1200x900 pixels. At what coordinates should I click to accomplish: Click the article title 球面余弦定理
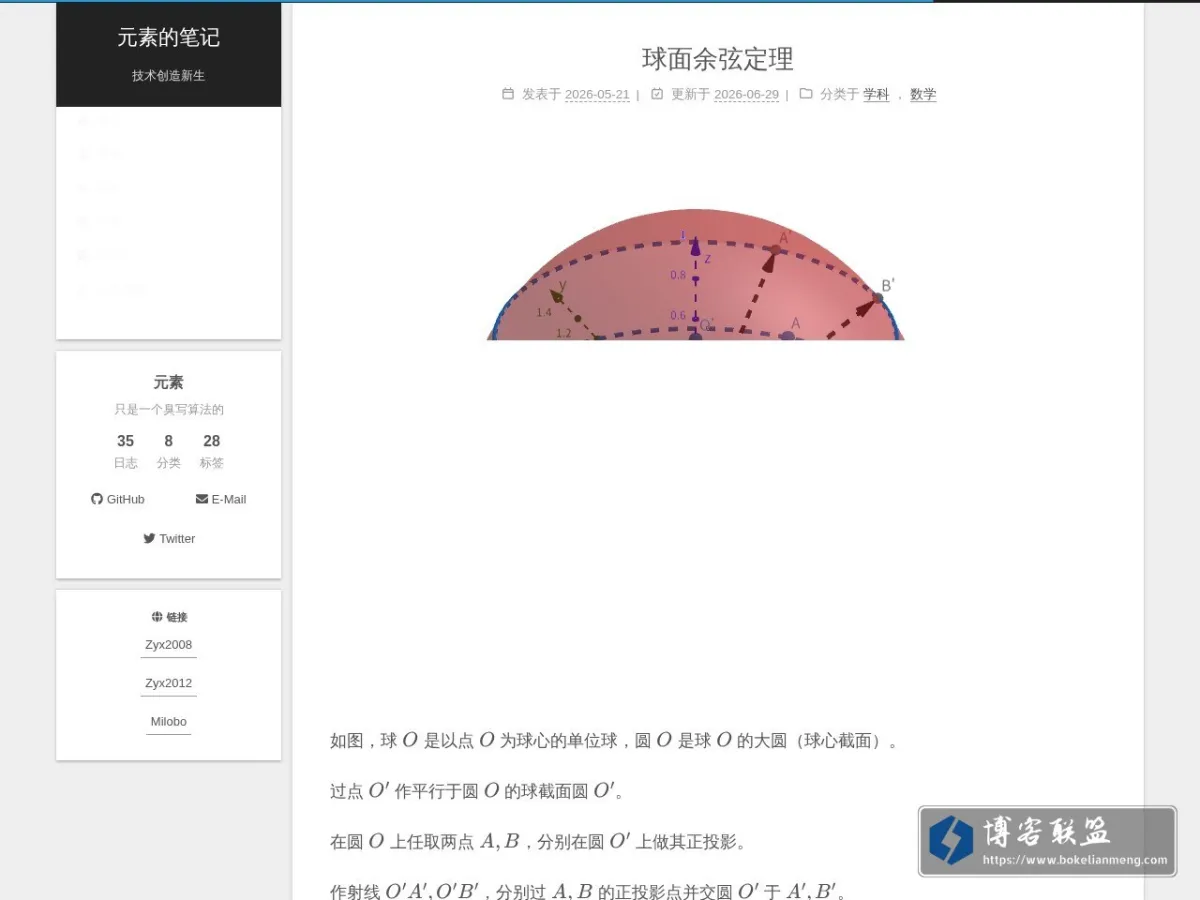(x=718, y=59)
